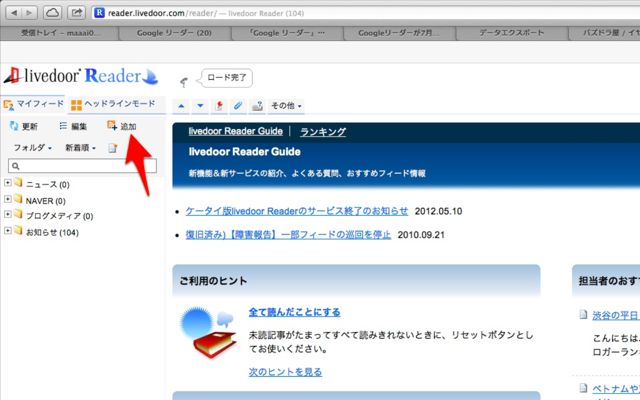The image size is (640, 400).
Task: Click the livedoor Reader Guide heading text
Action: (x=244, y=152)
